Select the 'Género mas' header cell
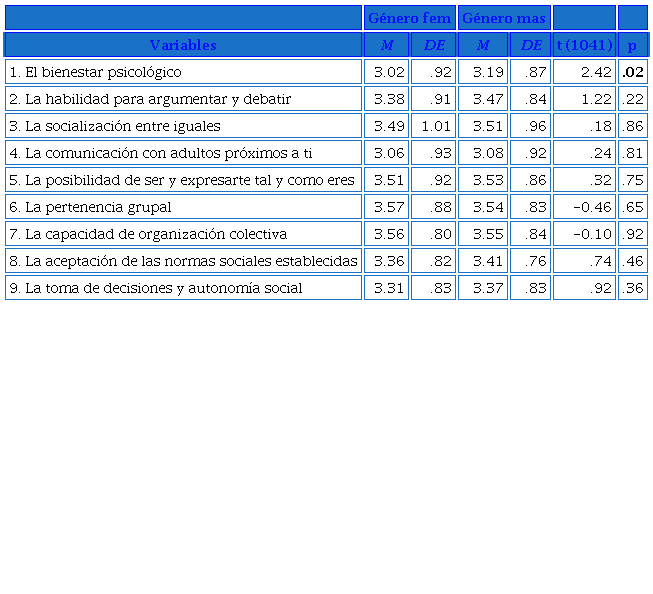Image resolution: width=653 pixels, height=594 pixels. coord(504,18)
